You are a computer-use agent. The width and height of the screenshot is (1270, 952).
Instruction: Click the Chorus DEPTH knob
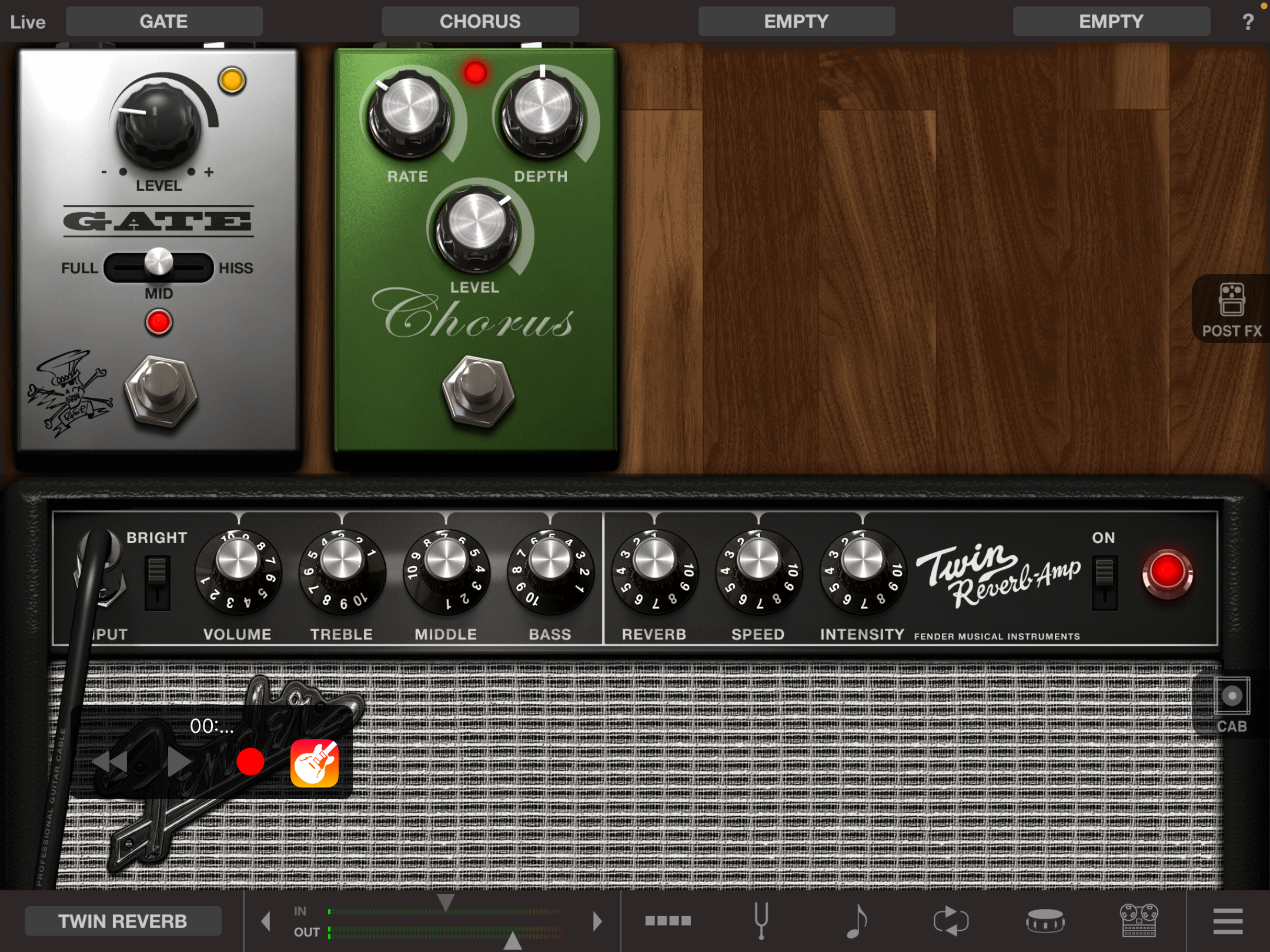(543, 115)
